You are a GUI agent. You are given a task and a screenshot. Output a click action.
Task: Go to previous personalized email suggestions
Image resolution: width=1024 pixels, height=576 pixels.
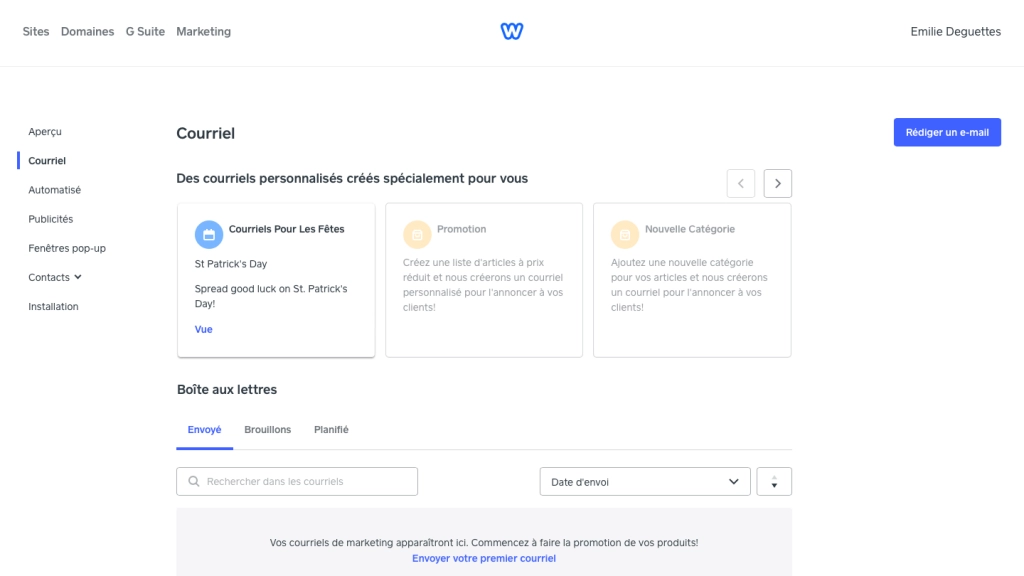tap(741, 184)
